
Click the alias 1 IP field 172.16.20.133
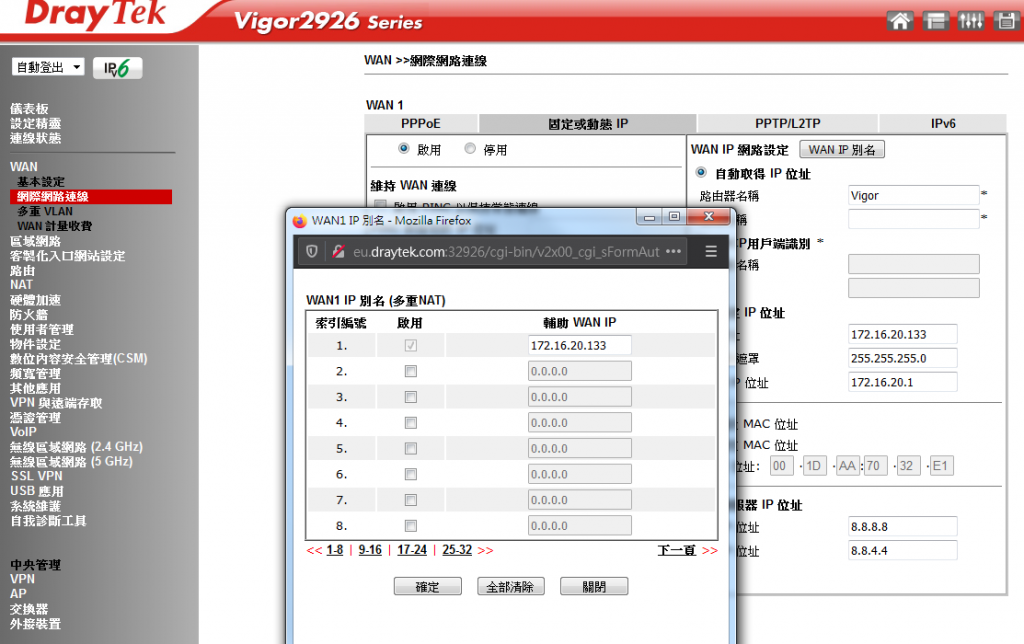pos(580,346)
